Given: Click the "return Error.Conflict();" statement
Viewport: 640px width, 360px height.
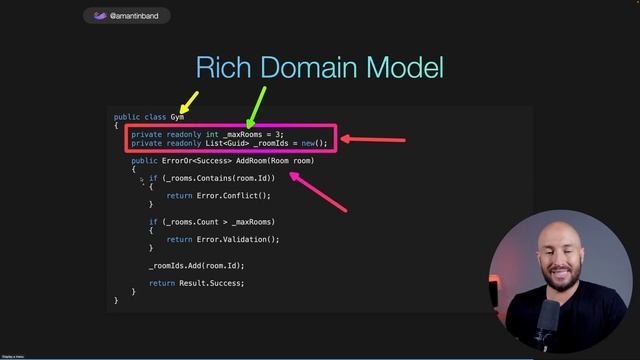Looking at the screenshot, I should (218, 196).
